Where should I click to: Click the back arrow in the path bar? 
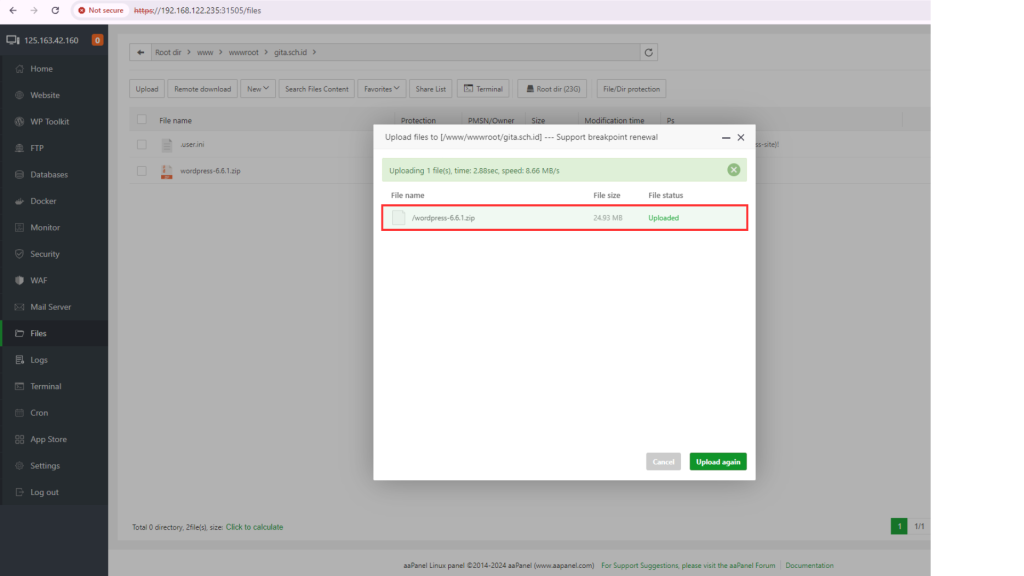(139, 52)
